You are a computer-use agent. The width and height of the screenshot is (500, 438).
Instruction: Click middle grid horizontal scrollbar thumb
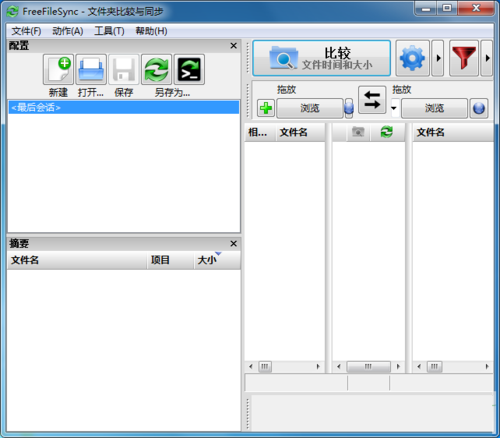(368, 367)
